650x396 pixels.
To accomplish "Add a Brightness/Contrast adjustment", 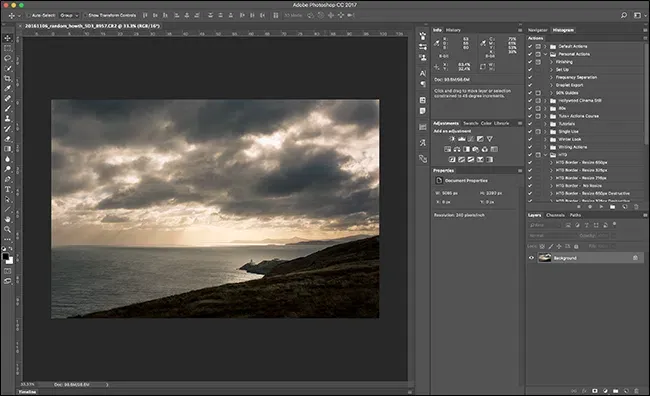I will tap(452, 139).
